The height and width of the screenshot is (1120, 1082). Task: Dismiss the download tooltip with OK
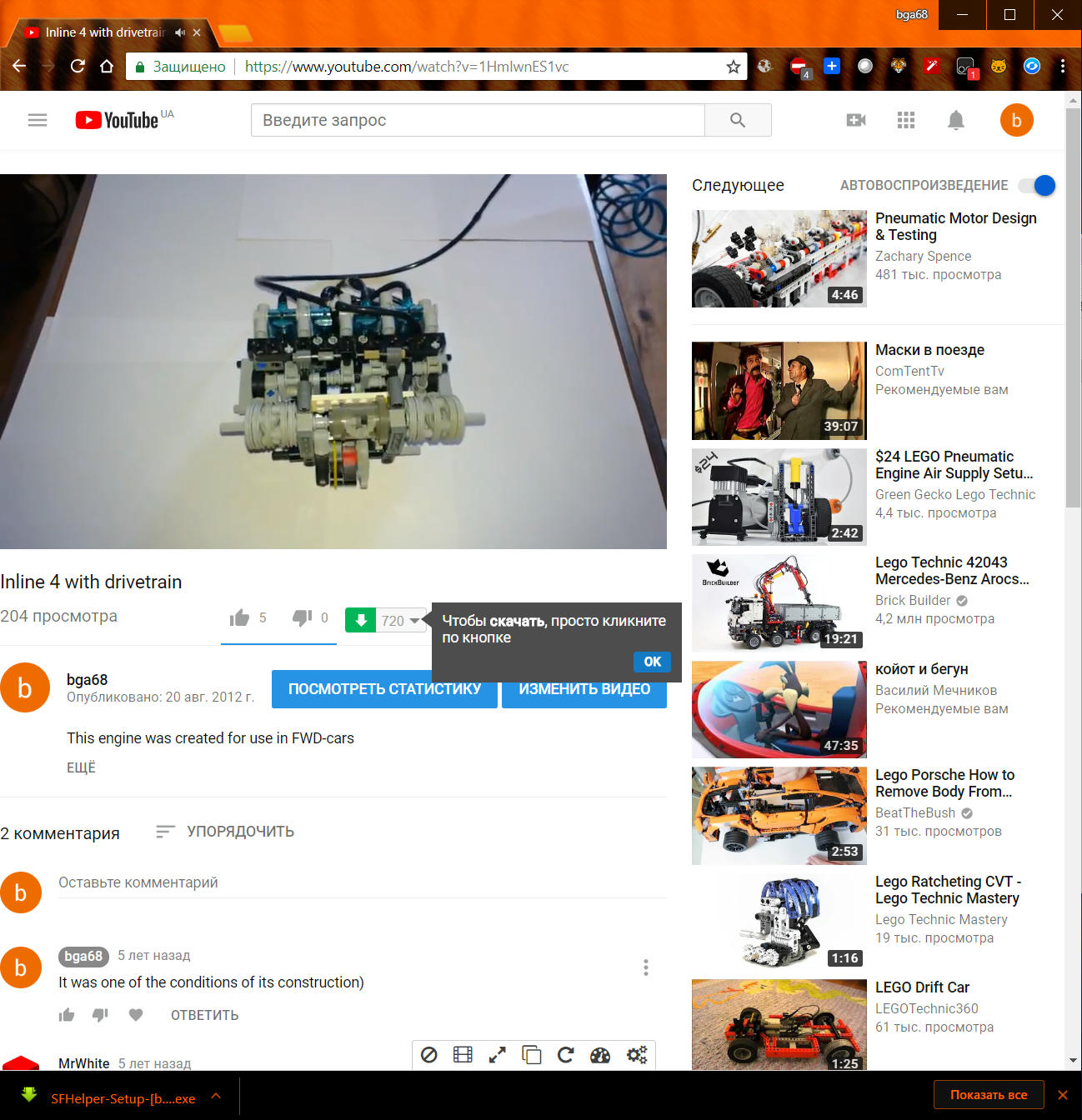652,662
